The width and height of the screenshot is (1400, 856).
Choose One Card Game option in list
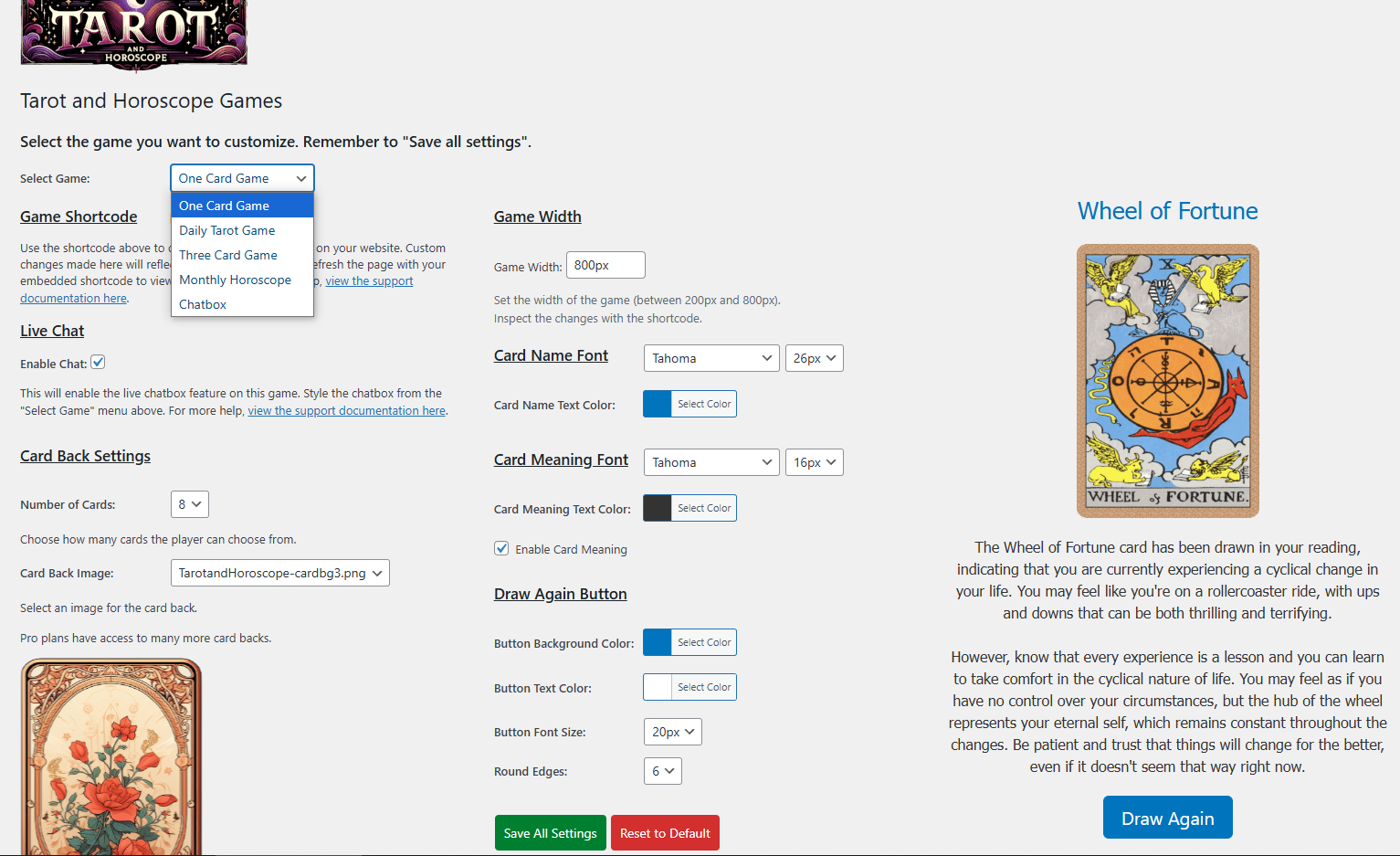pos(242,206)
